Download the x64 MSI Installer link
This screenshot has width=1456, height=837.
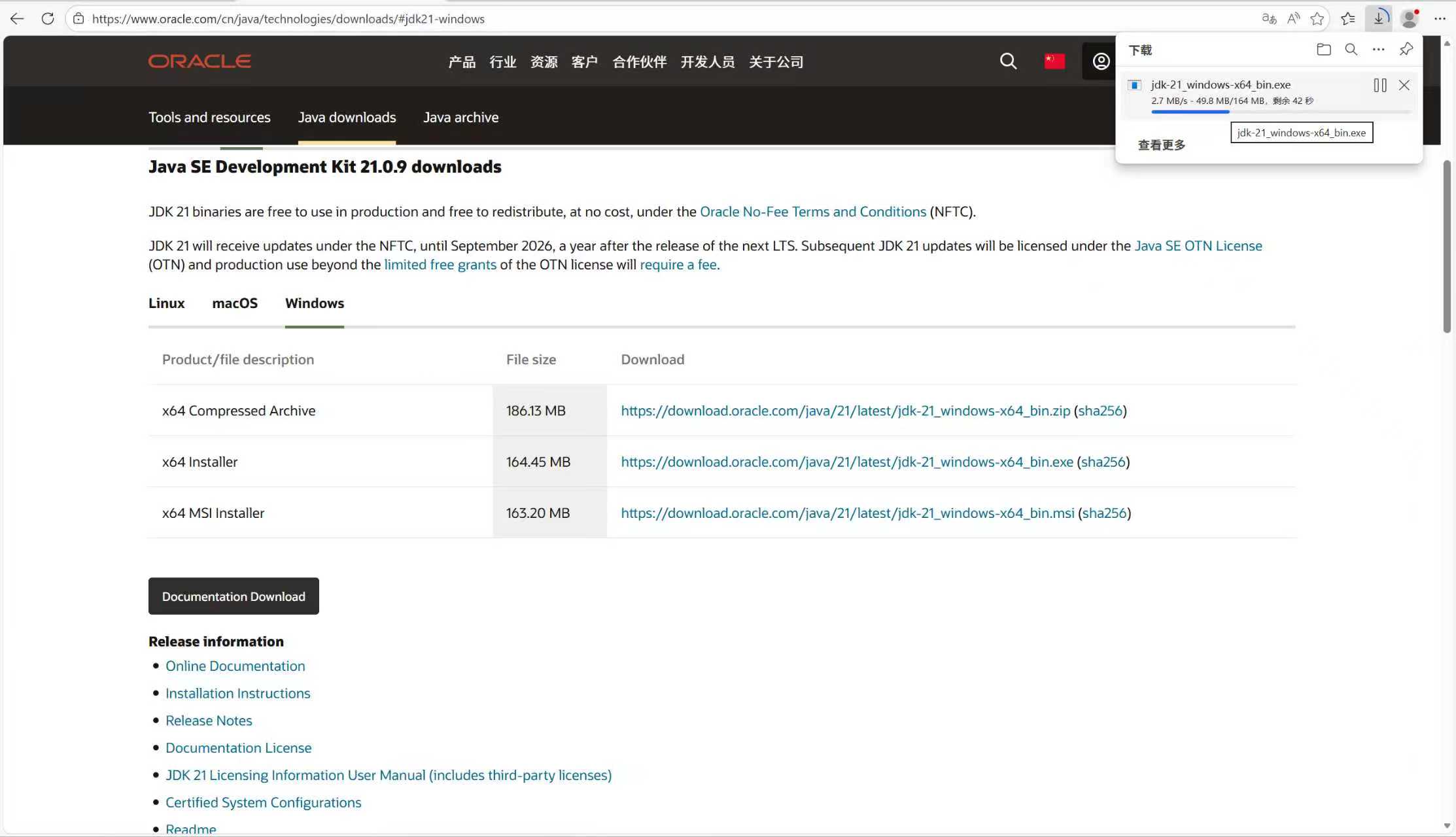(x=847, y=513)
